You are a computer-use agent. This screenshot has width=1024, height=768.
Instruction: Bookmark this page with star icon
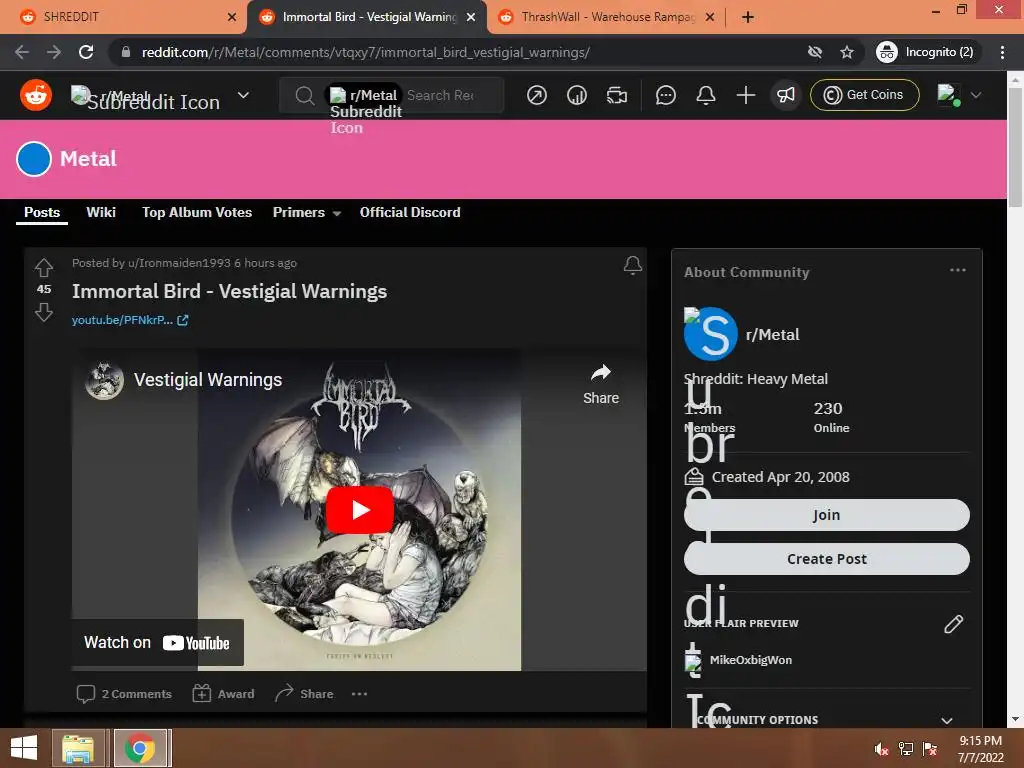[x=847, y=52]
